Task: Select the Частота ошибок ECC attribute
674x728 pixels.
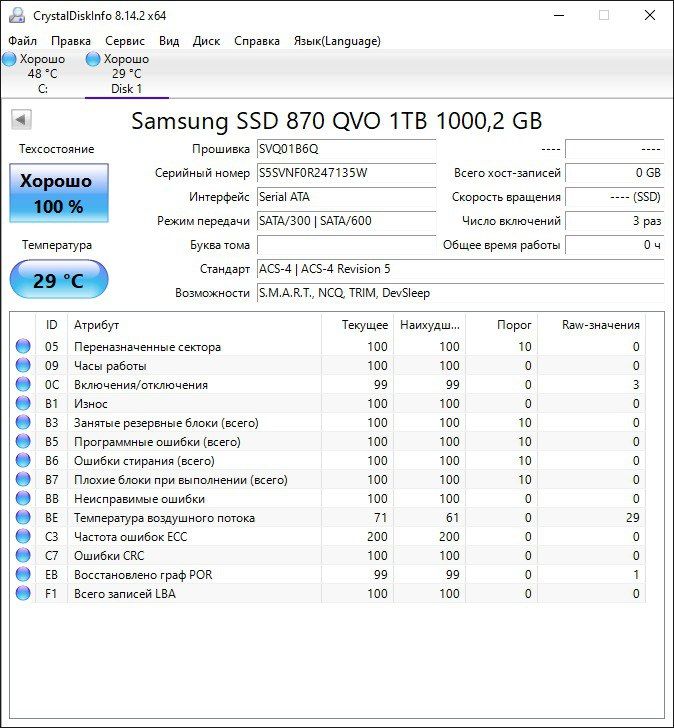Action: click(x=130, y=537)
